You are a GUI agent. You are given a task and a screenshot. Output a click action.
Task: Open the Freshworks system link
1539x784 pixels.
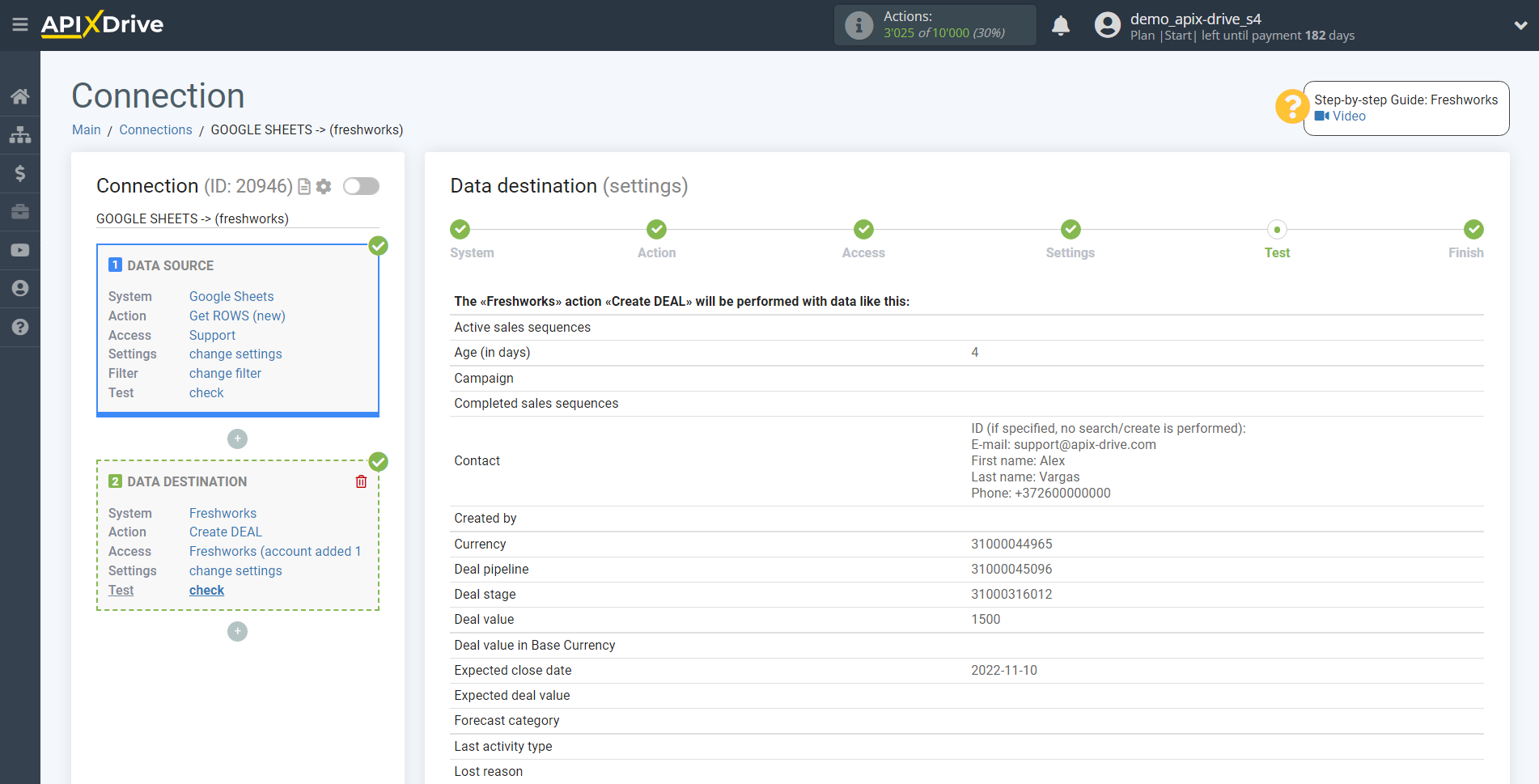coord(223,513)
